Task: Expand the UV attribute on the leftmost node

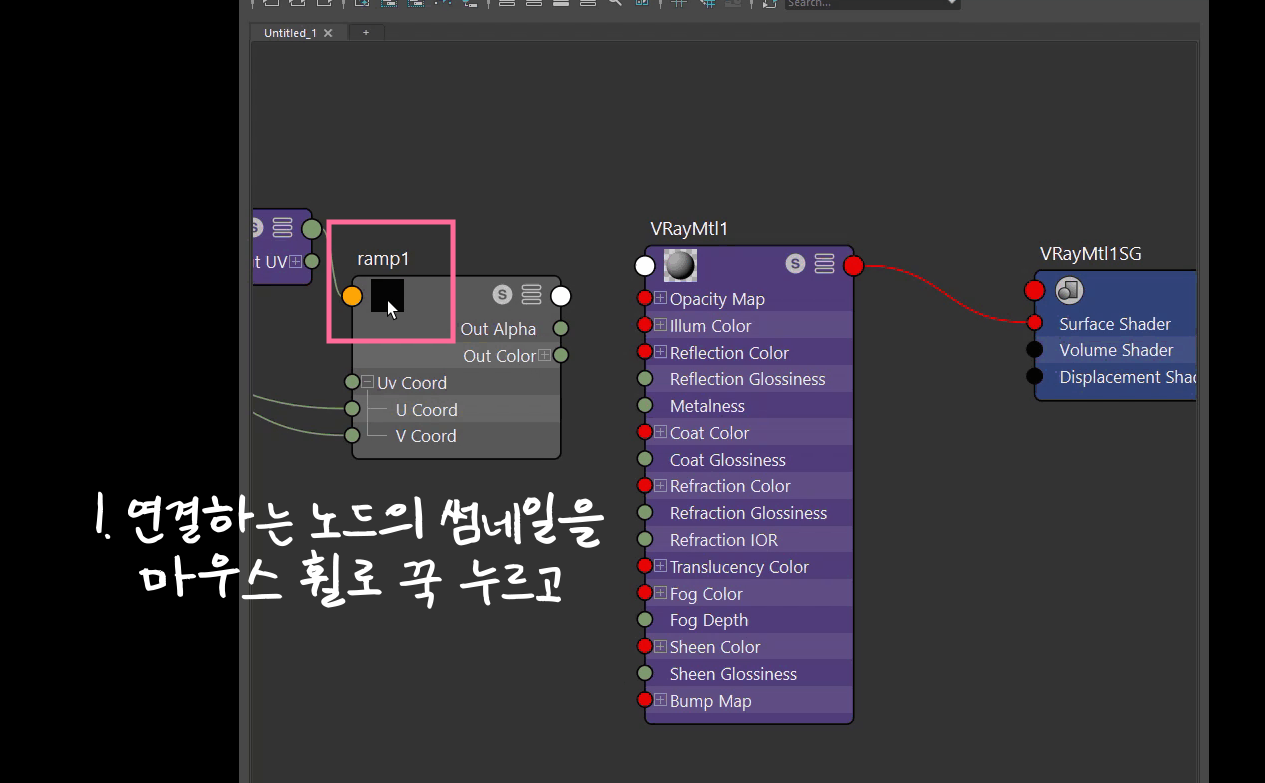Action: pos(295,262)
